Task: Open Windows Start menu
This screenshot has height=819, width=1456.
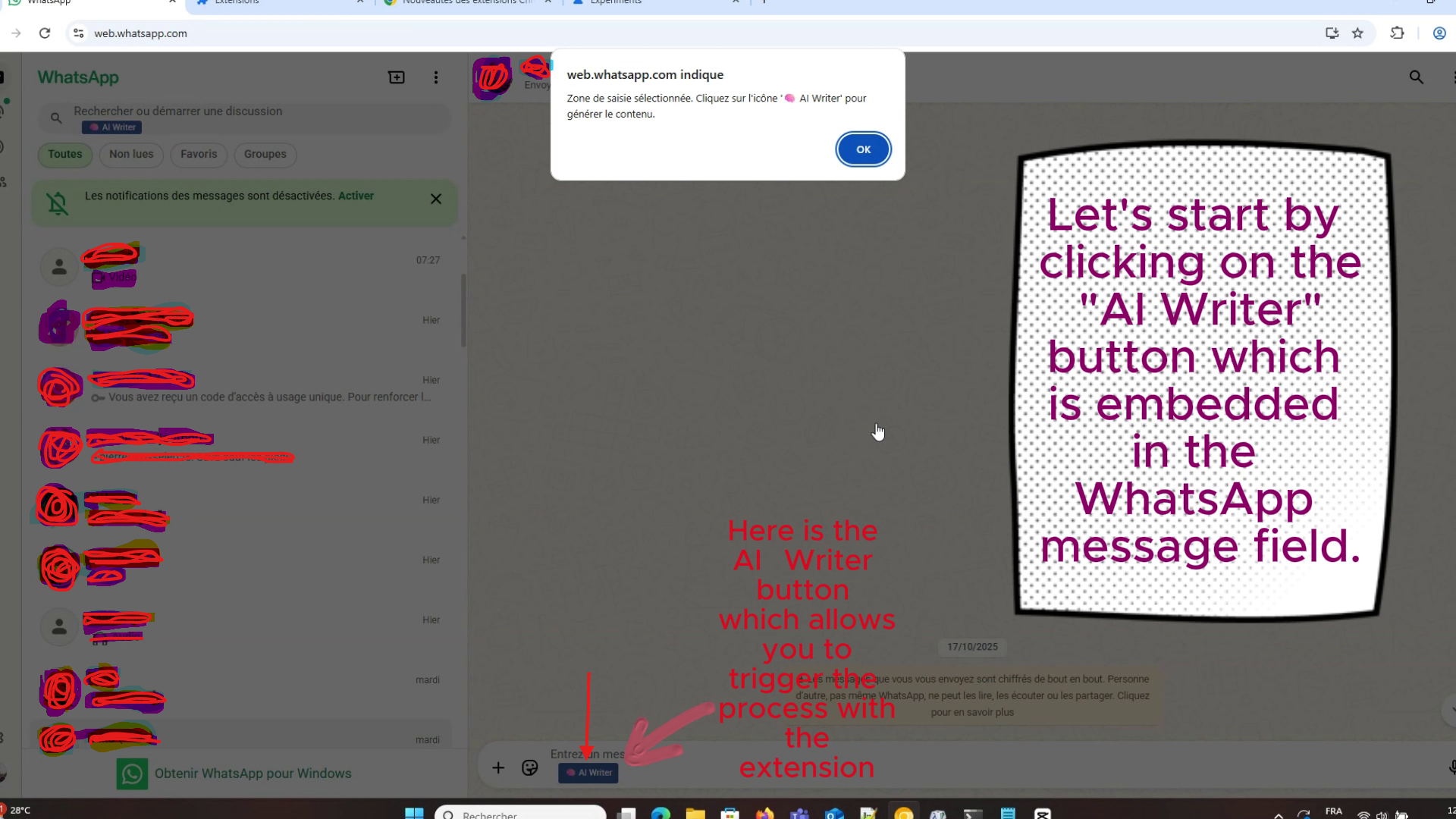Action: [414, 814]
